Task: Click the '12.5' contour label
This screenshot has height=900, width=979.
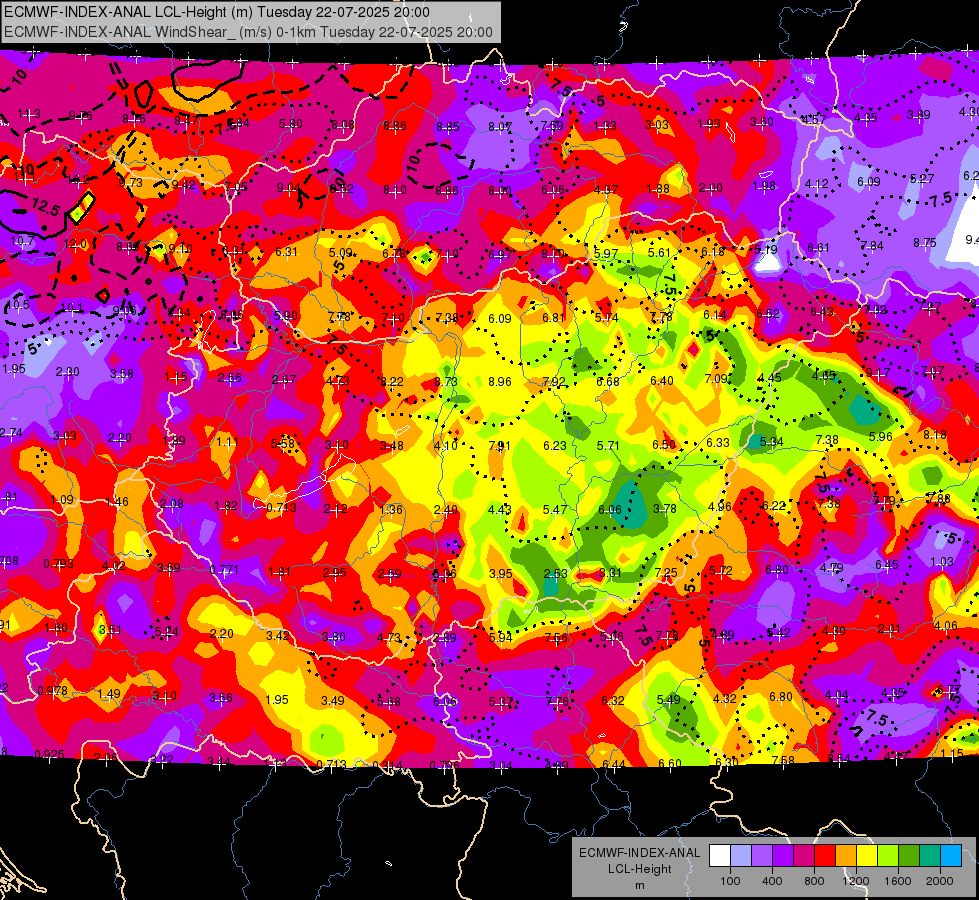Action: pos(44,206)
